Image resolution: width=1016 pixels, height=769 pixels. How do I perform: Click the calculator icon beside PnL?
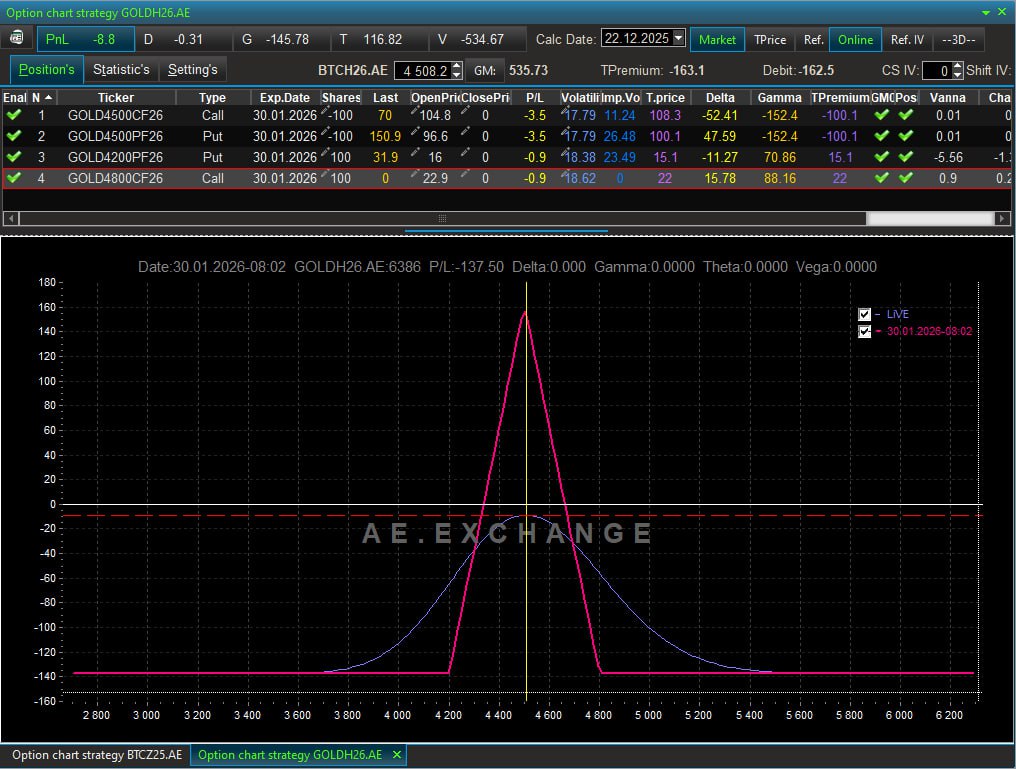pyautogui.click(x=17, y=39)
